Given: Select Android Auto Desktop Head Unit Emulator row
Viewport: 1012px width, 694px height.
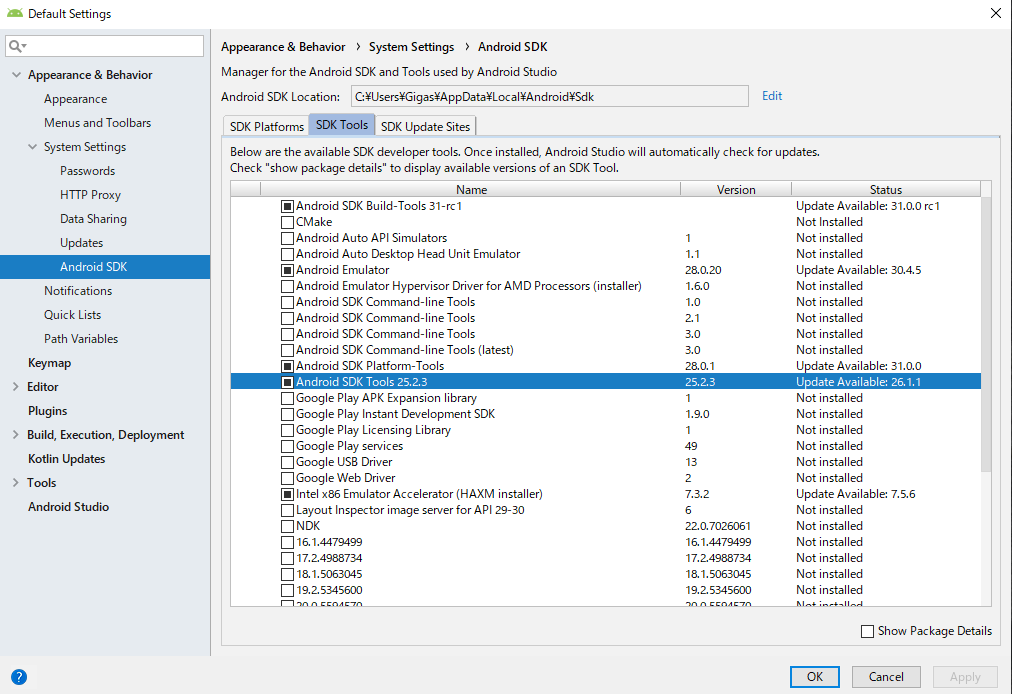Looking at the screenshot, I should [x=605, y=254].
